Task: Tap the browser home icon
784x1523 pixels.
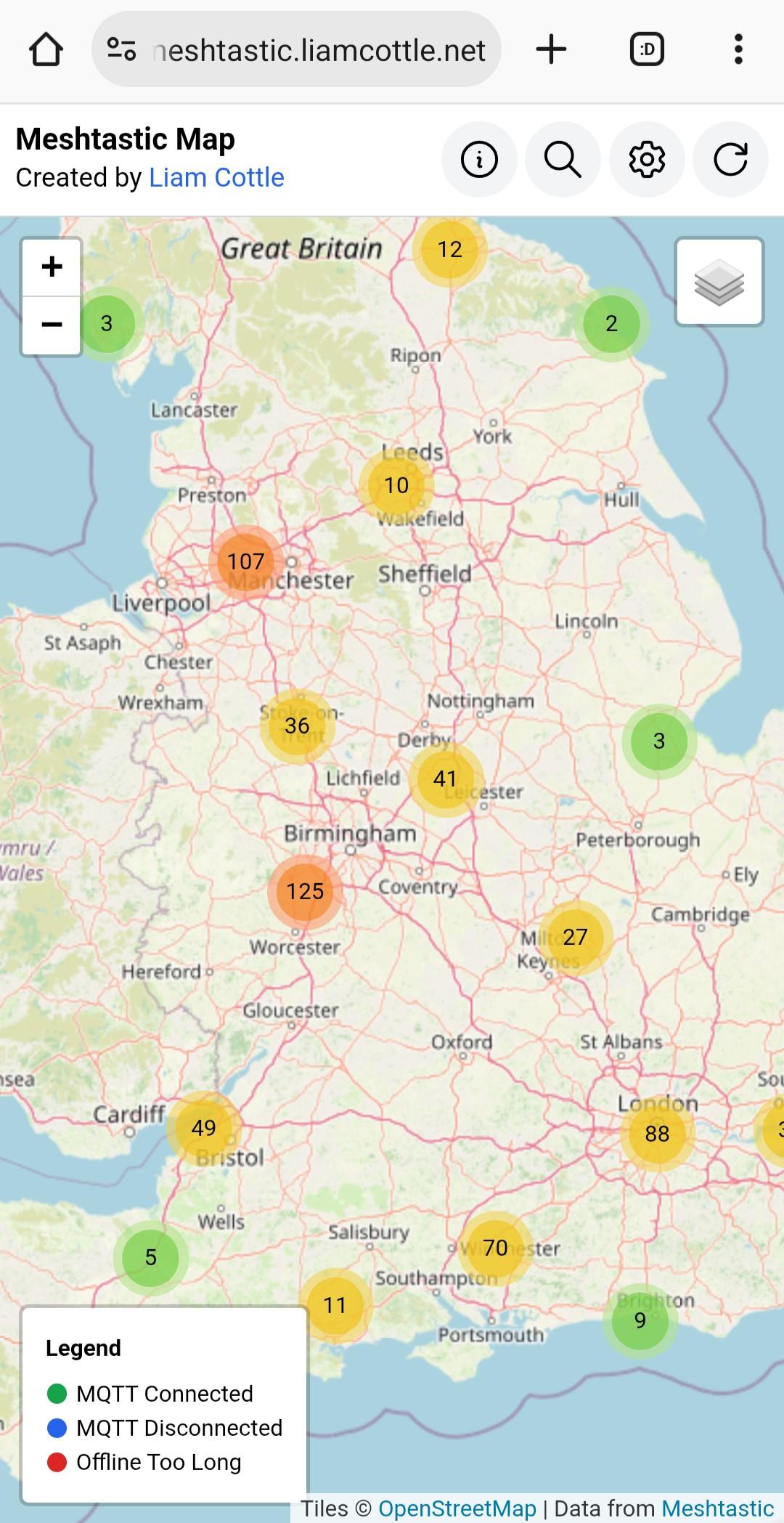Action: [46, 49]
